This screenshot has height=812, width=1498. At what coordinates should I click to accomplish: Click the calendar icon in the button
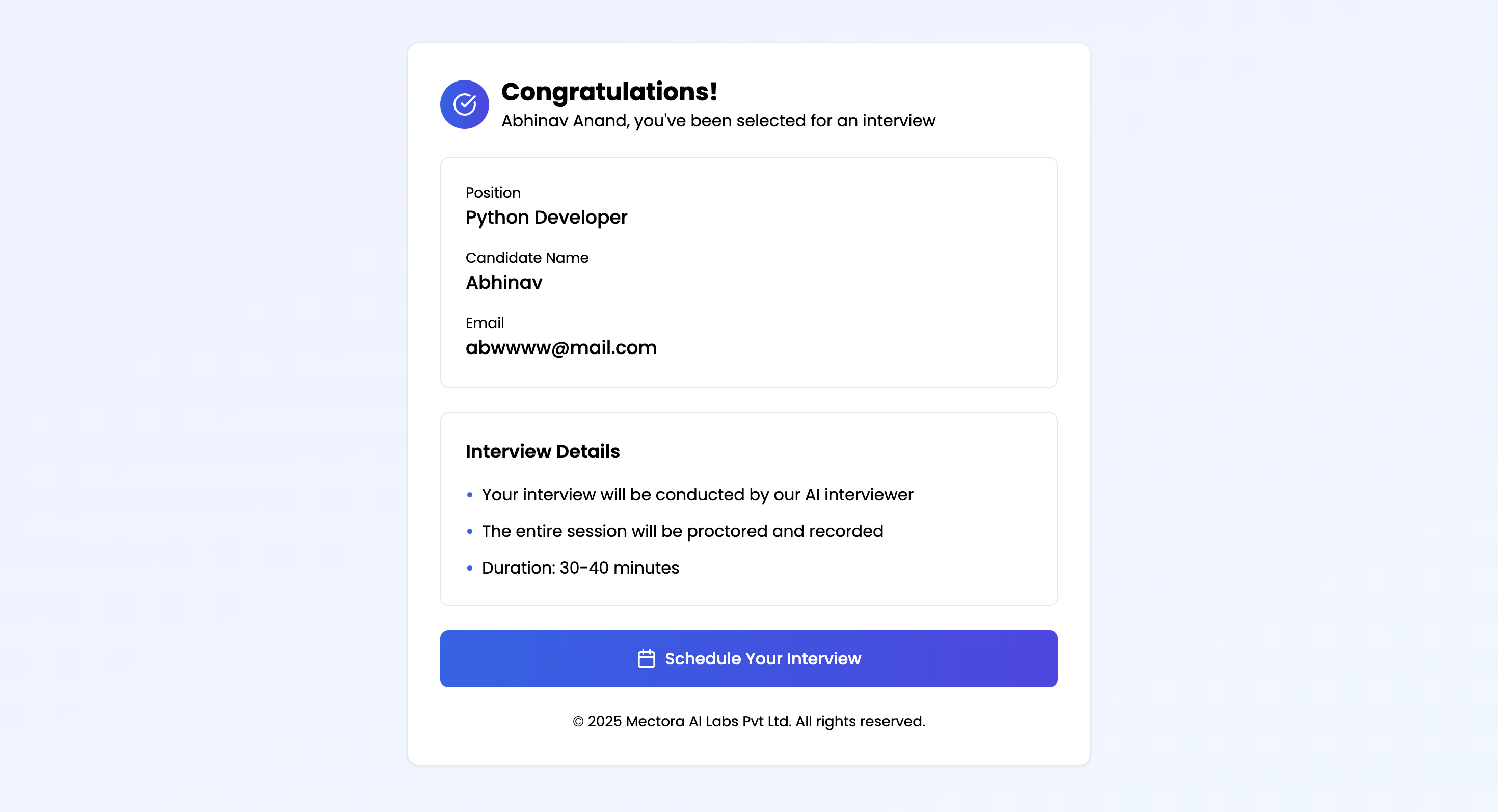click(646, 659)
